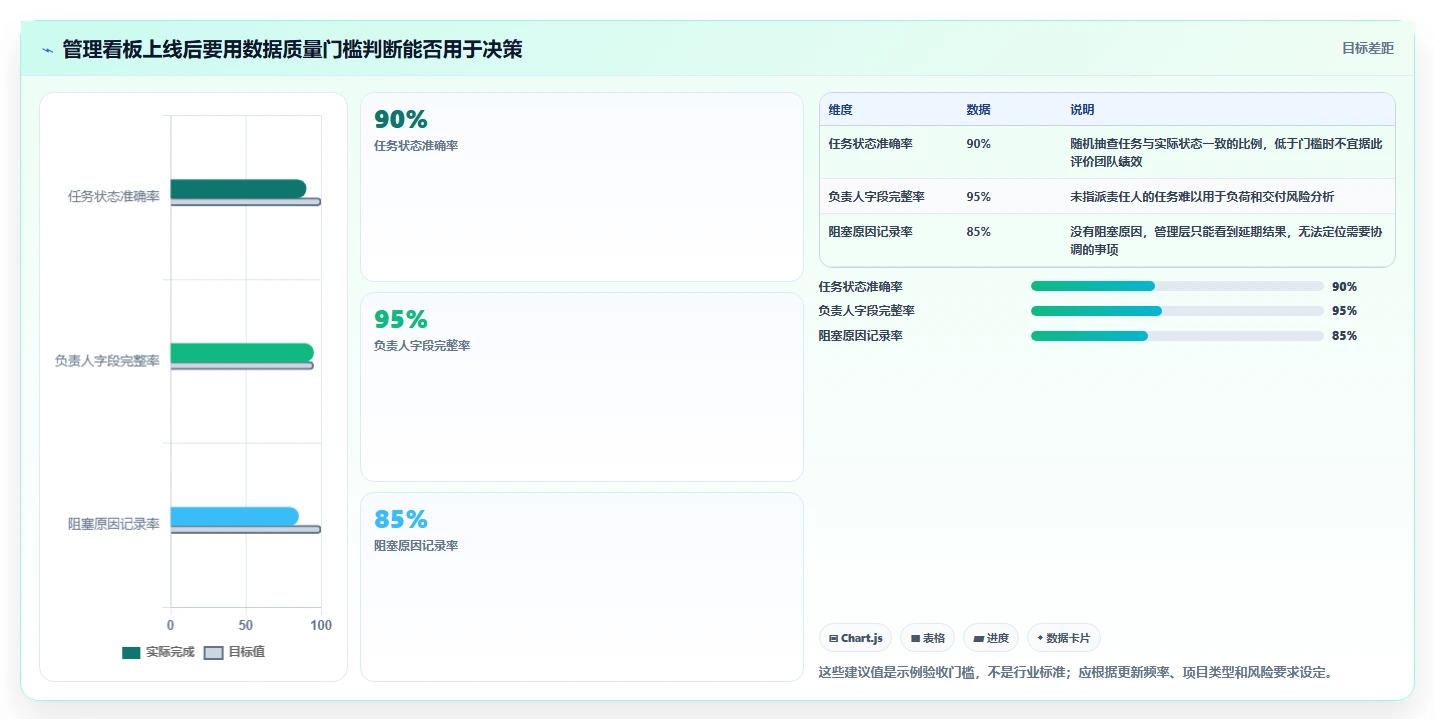Click the 85% label beside the progress bar
Viewport: 1435px width, 719px height.
click(1344, 336)
